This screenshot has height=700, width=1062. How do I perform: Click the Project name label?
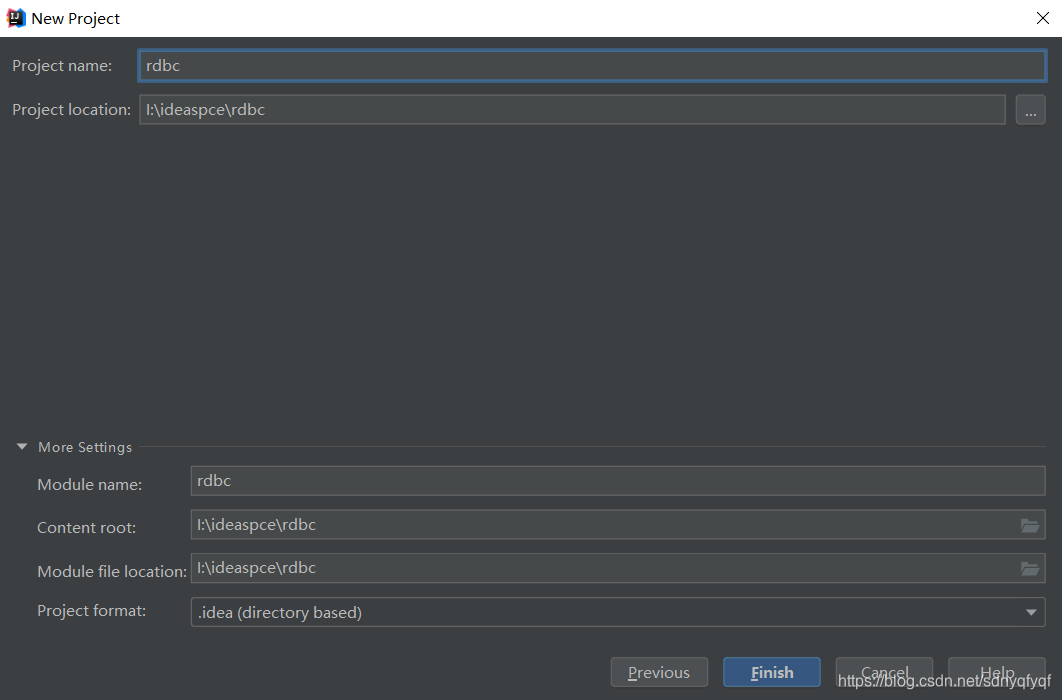click(x=63, y=66)
